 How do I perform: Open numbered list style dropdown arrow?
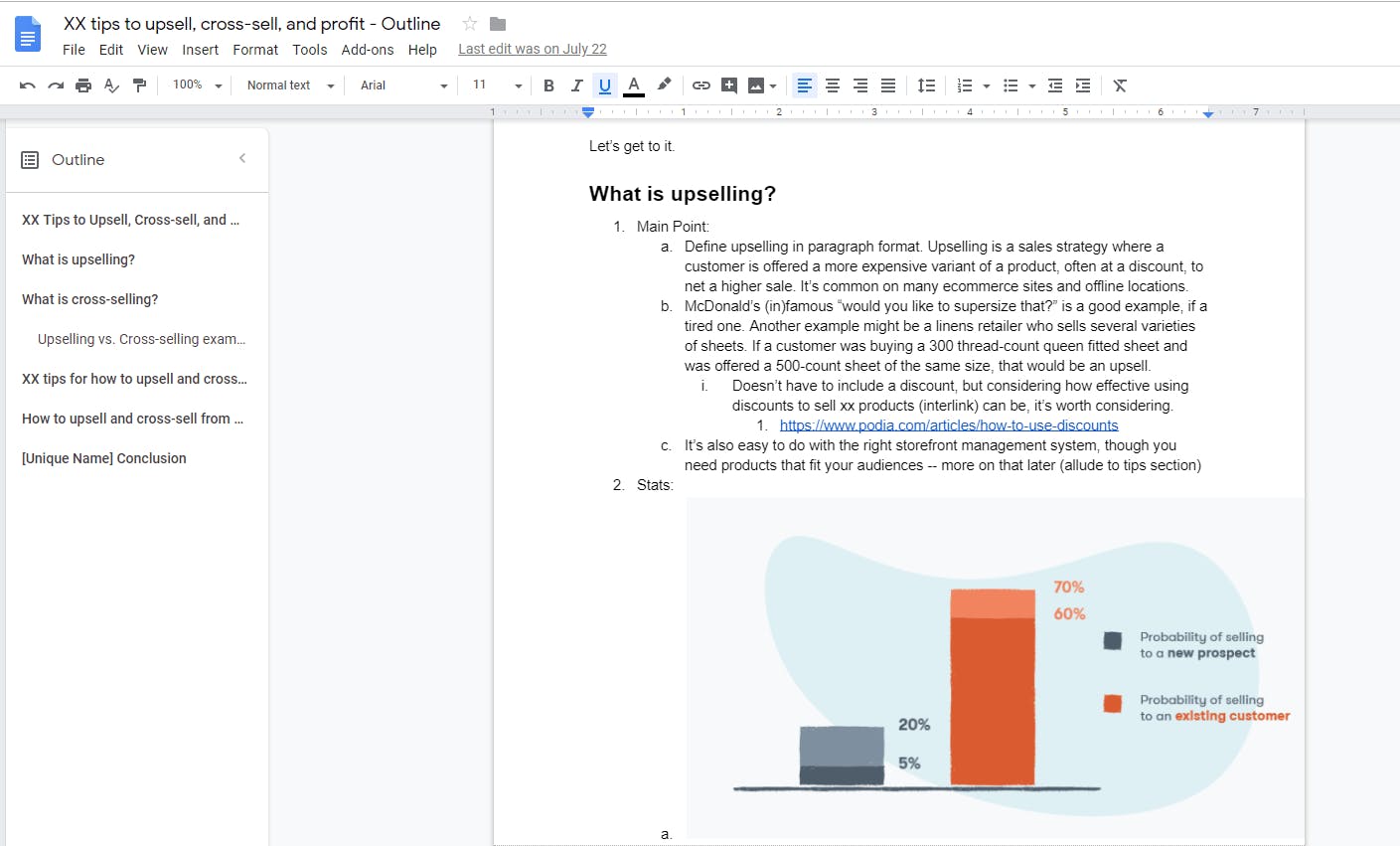pyautogui.click(x=987, y=86)
